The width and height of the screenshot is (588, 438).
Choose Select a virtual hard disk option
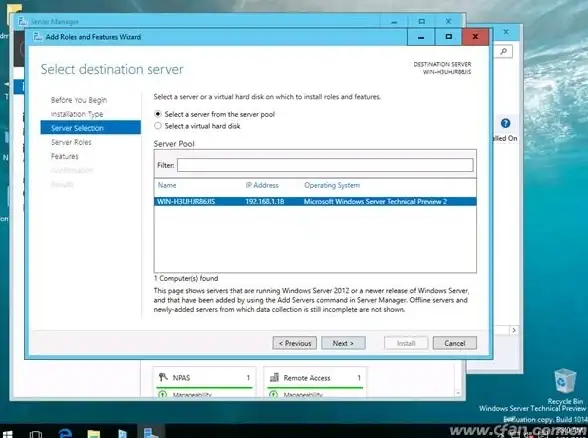click(x=158, y=126)
